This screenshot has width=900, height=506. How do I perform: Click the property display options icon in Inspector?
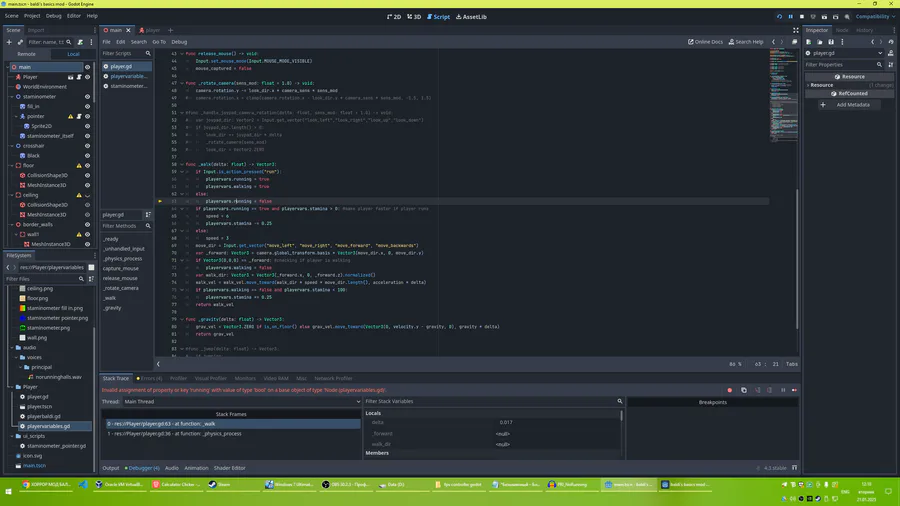[891, 65]
